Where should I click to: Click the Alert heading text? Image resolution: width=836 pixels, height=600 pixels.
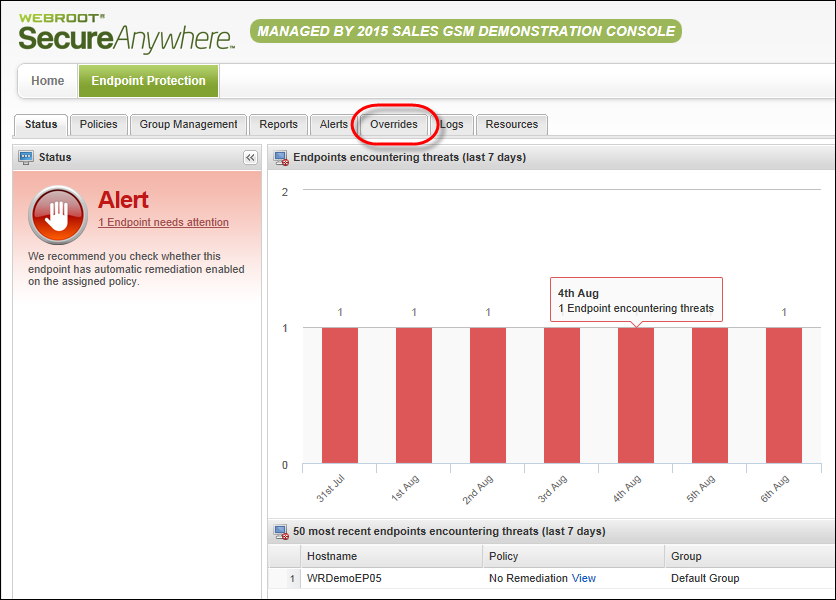coord(123,200)
